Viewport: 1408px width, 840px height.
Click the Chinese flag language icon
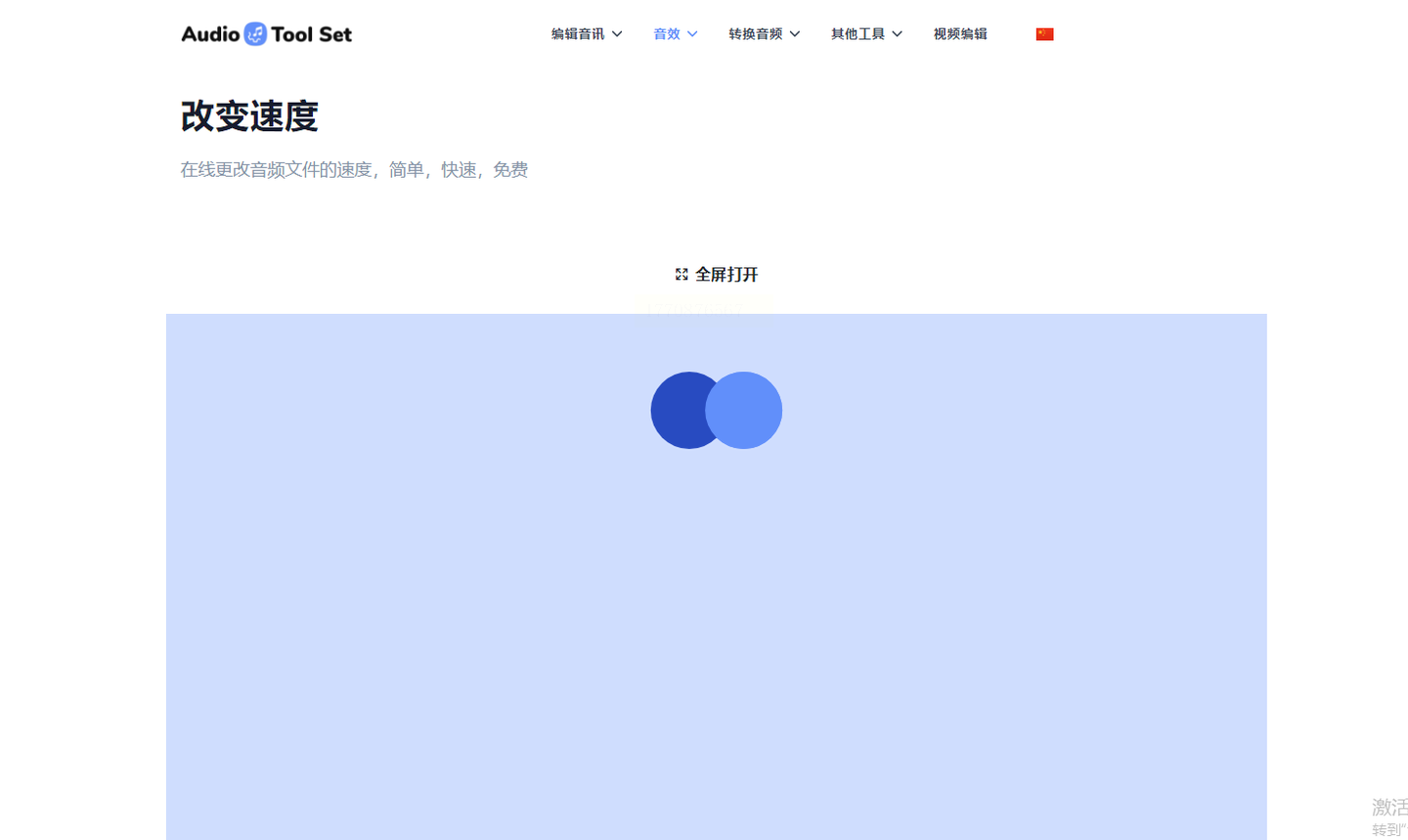coord(1044,34)
